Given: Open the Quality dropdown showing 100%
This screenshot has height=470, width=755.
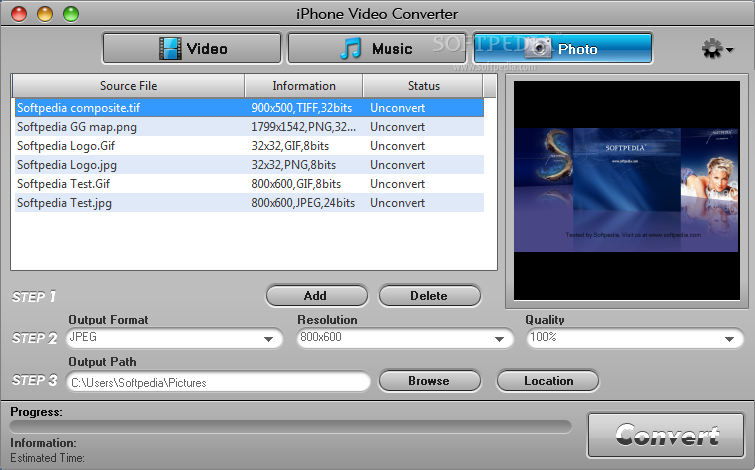Looking at the screenshot, I should pos(635,338).
